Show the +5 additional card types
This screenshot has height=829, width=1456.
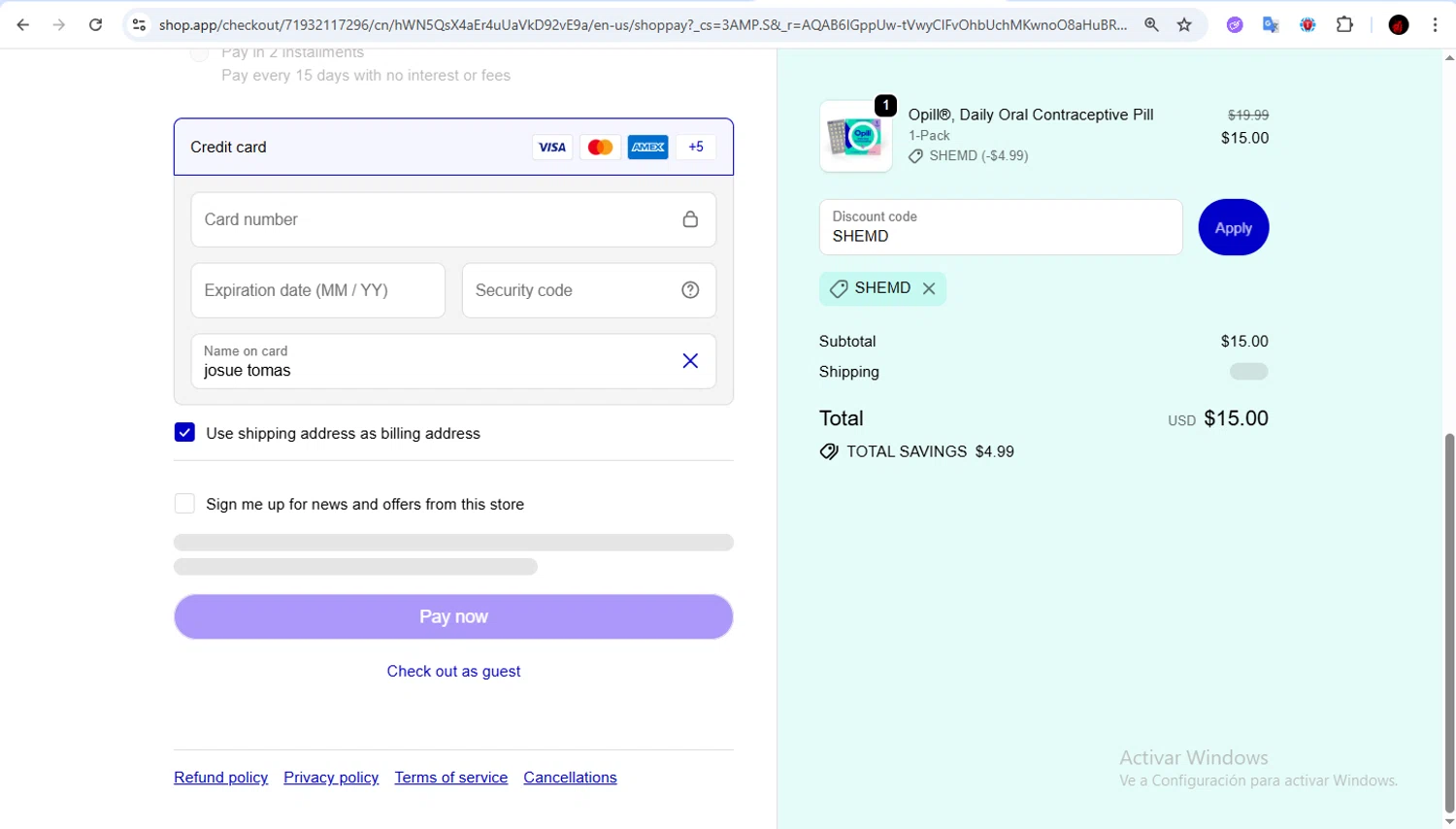696,148
